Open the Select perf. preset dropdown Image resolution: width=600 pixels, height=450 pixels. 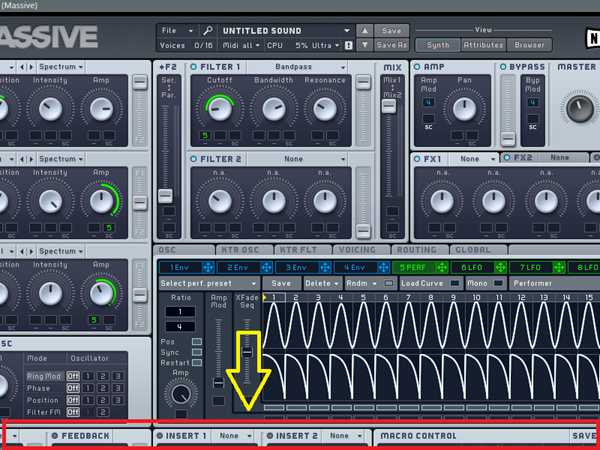pos(209,284)
